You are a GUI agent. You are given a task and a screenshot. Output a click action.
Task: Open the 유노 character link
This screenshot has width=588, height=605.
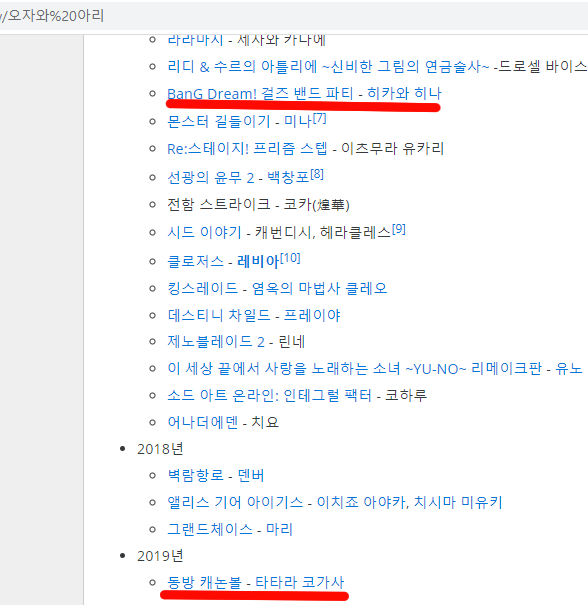[x=569, y=369]
